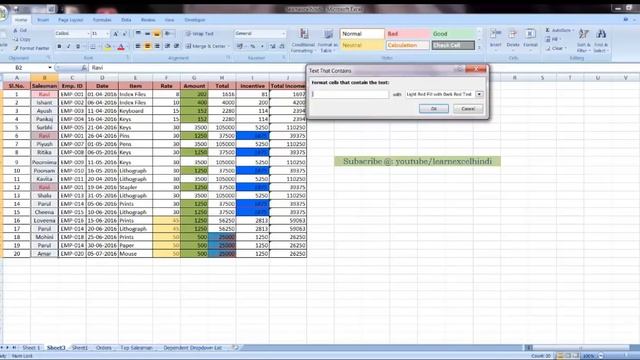Switch to the Data tab
The height and width of the screenshot is (360, 640).
click(x=126, y=20)
